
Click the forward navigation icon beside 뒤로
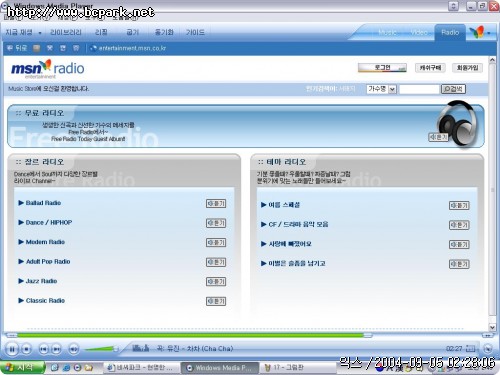coord(37,48)
